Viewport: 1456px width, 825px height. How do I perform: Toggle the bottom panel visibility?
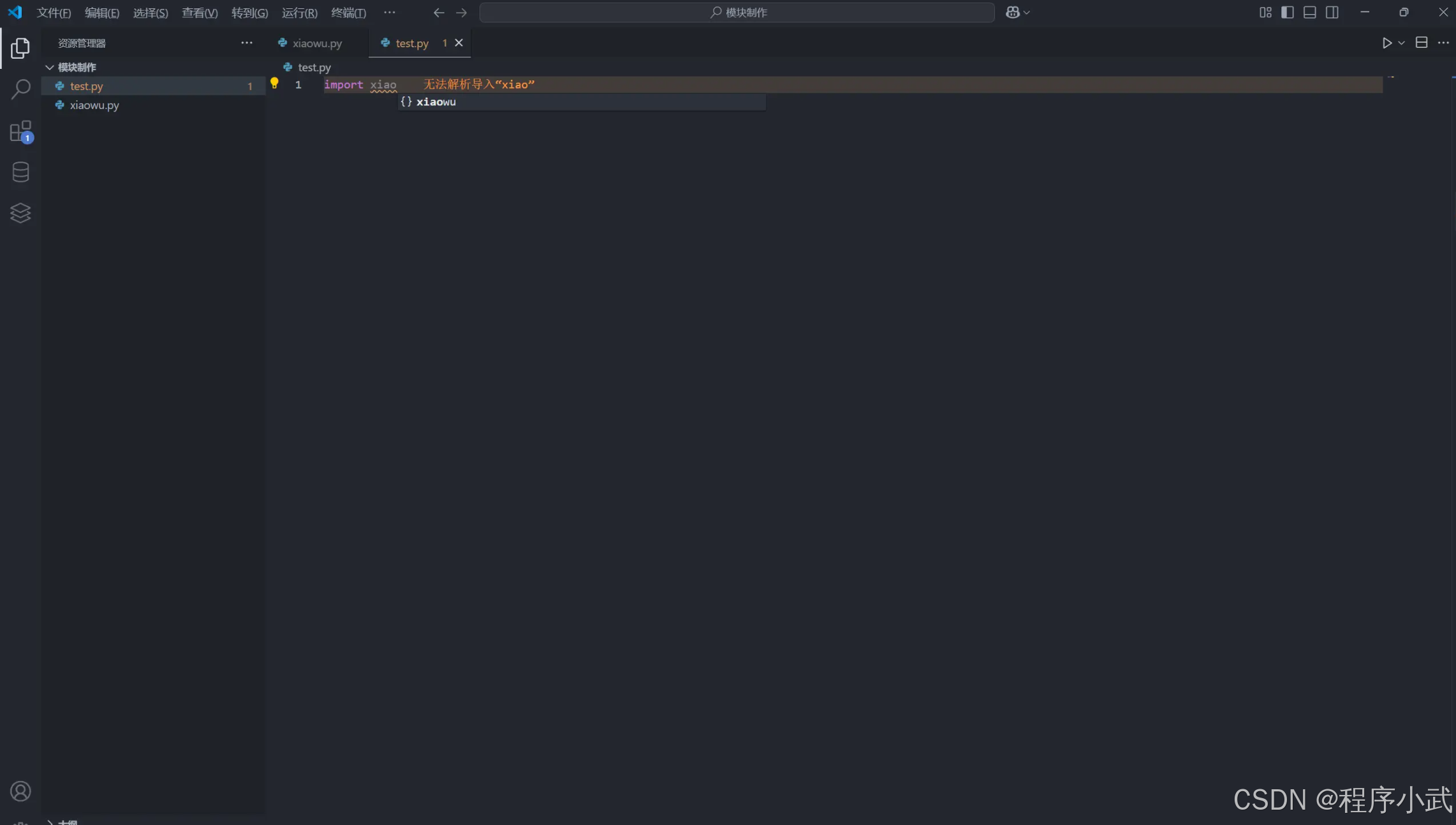click(1309, 12)
